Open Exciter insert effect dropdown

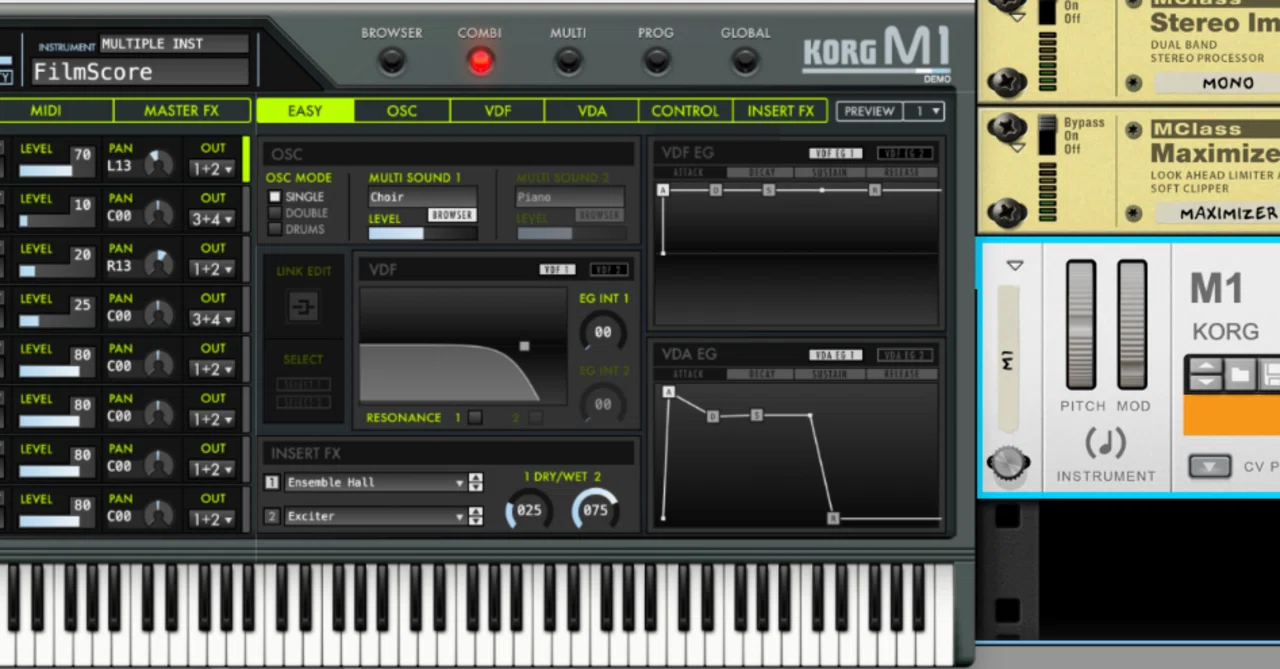tap(375, 516)
